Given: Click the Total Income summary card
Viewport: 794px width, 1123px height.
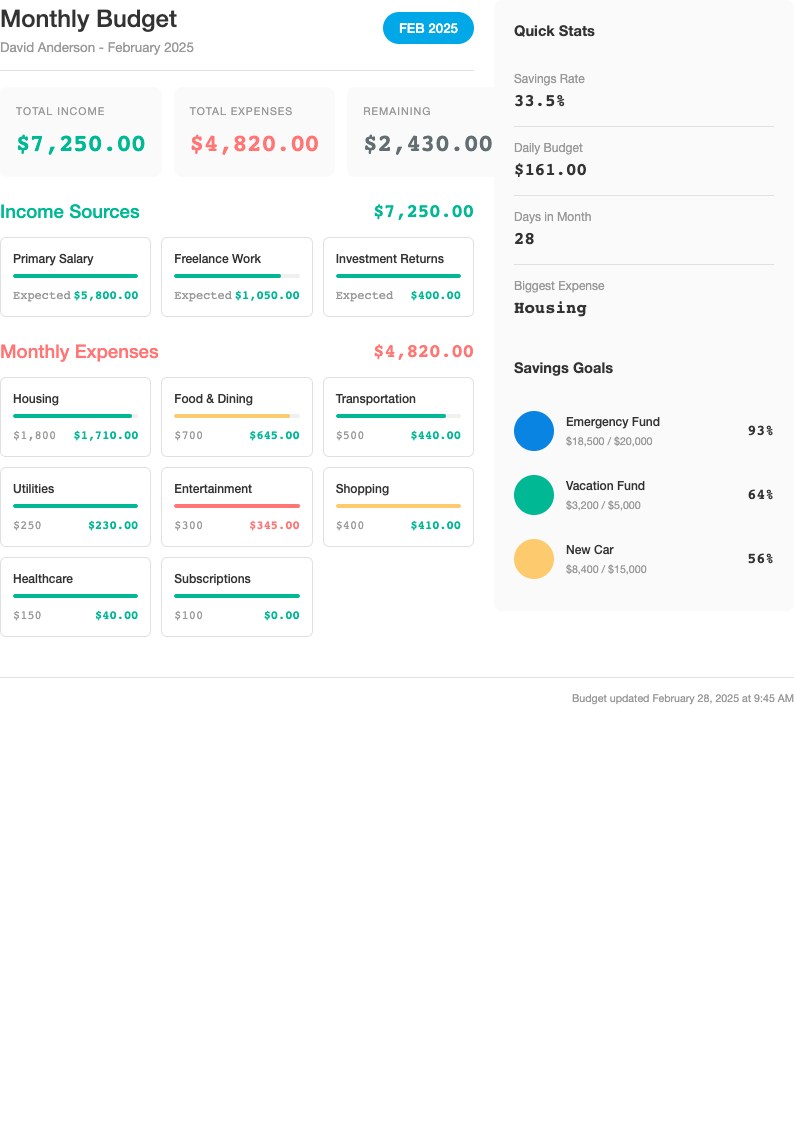Looking at the screenshot, I should 81,131.
